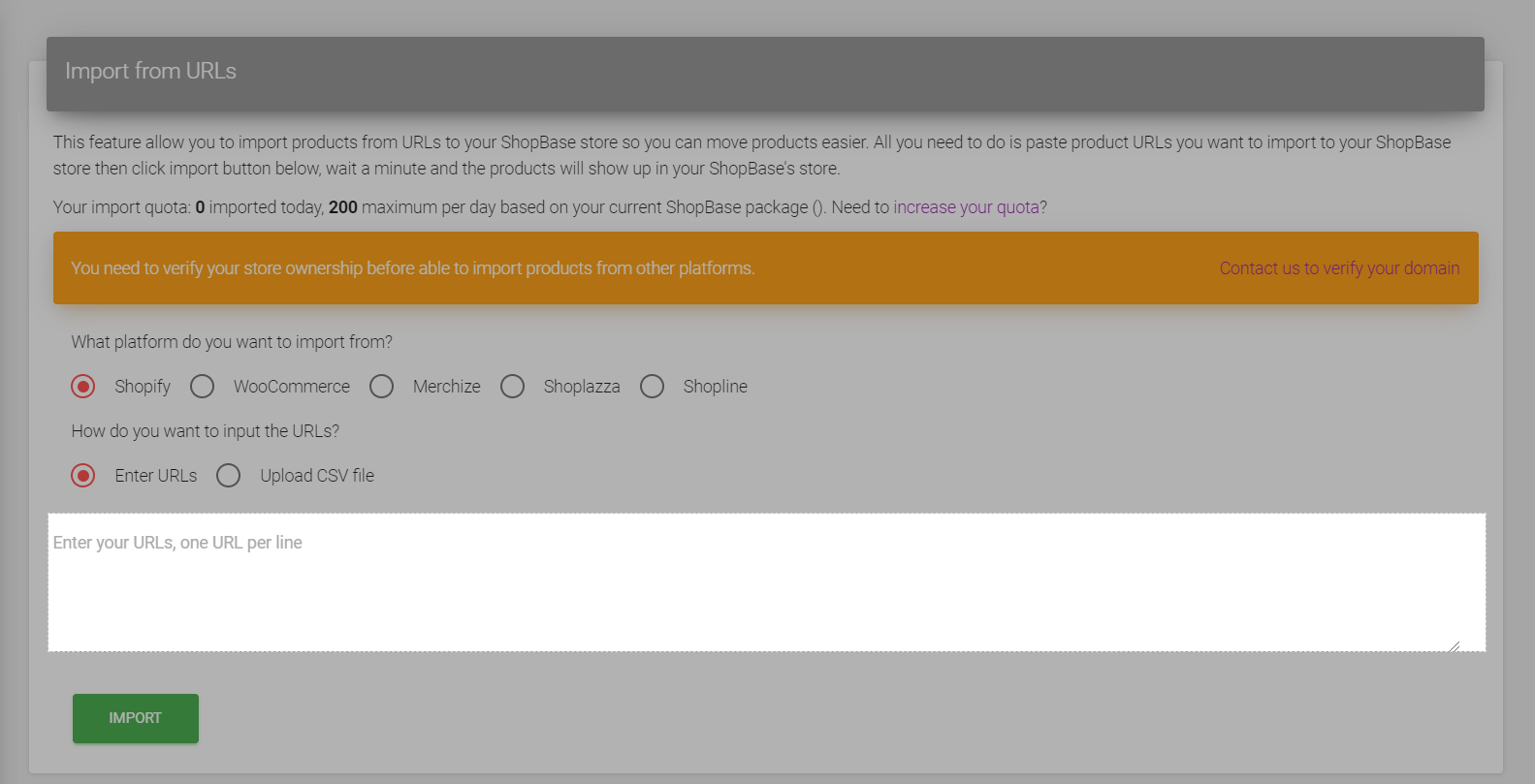The width and height of the screenshot is (1535, 784).
Task: Click the text area resize handle
Action: (x=1454, y=645)
